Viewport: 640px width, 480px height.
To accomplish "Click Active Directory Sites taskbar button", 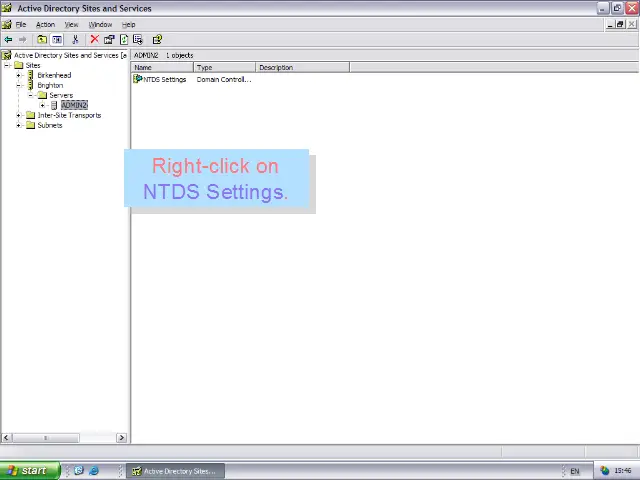I will (x=175, y=471).
